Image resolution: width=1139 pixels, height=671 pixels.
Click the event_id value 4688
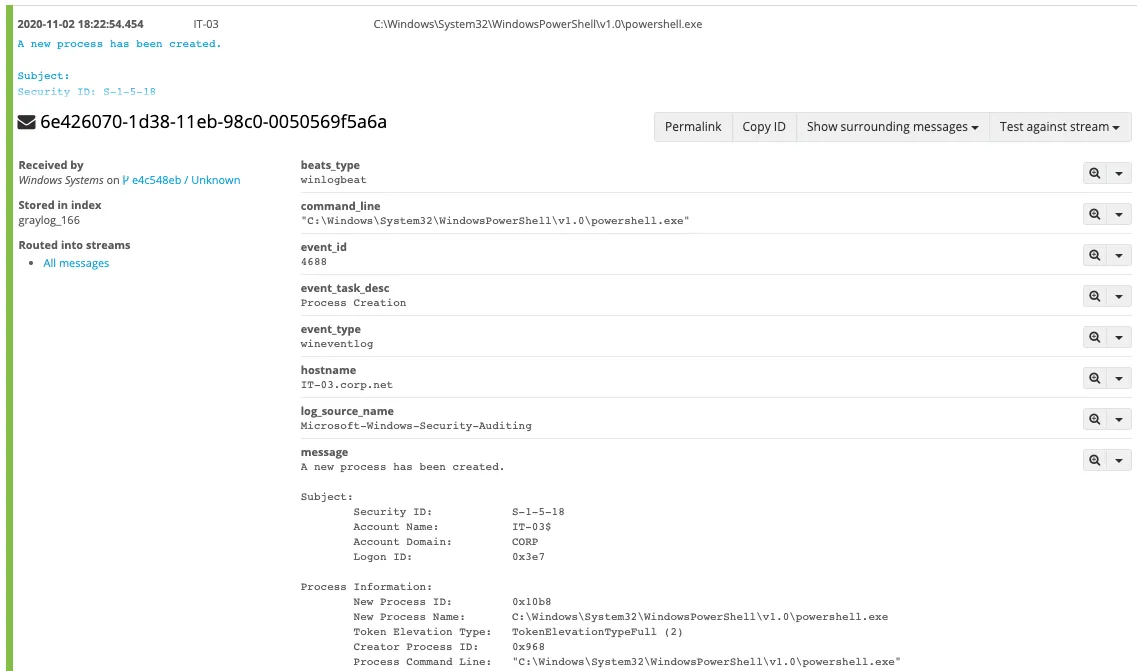pos(314,261)
